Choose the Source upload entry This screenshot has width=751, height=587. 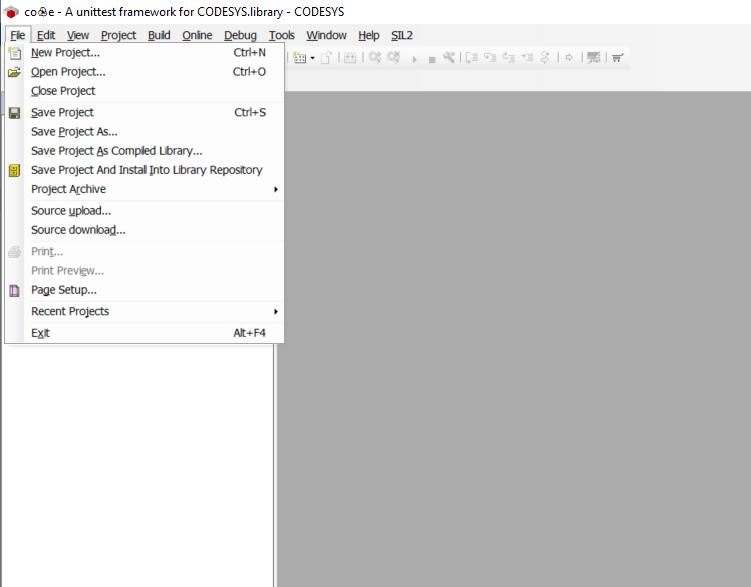coord(71,211)
